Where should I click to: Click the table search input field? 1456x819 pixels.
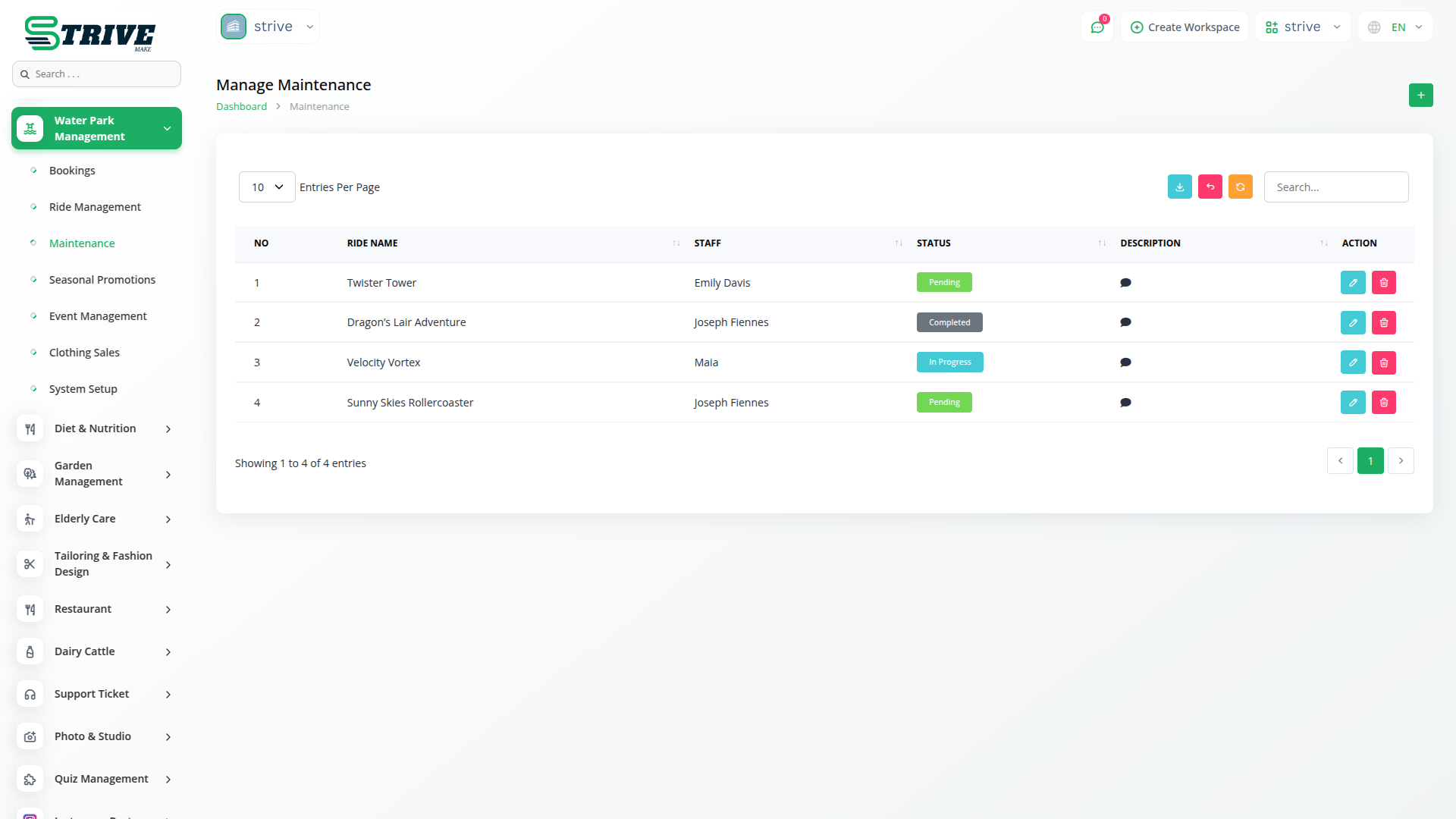(1335, 187)
